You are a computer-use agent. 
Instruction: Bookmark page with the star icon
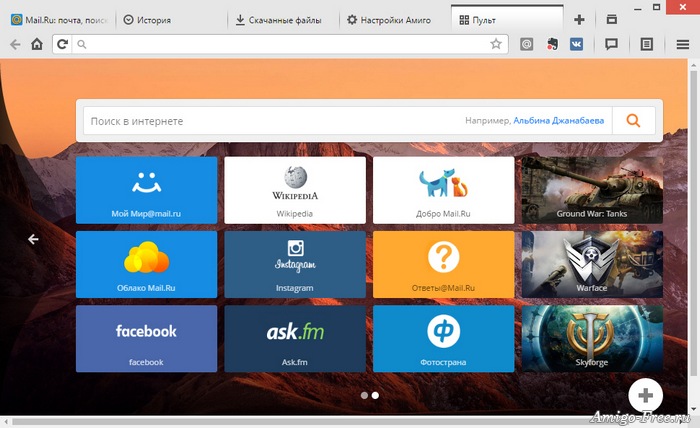(x=496, y=44)
